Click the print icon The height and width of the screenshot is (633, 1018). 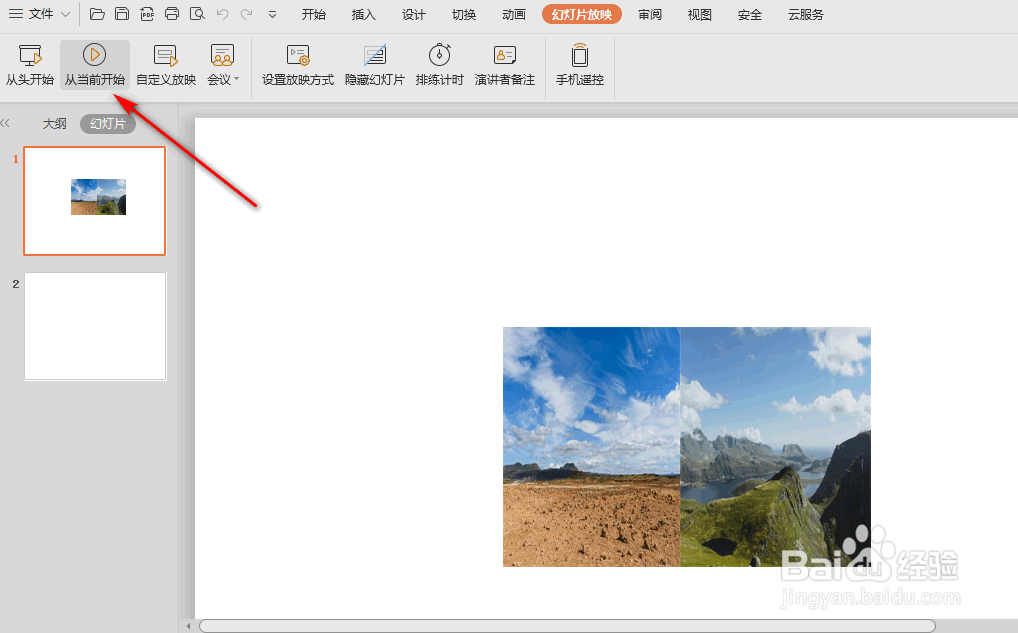(171, 14)
